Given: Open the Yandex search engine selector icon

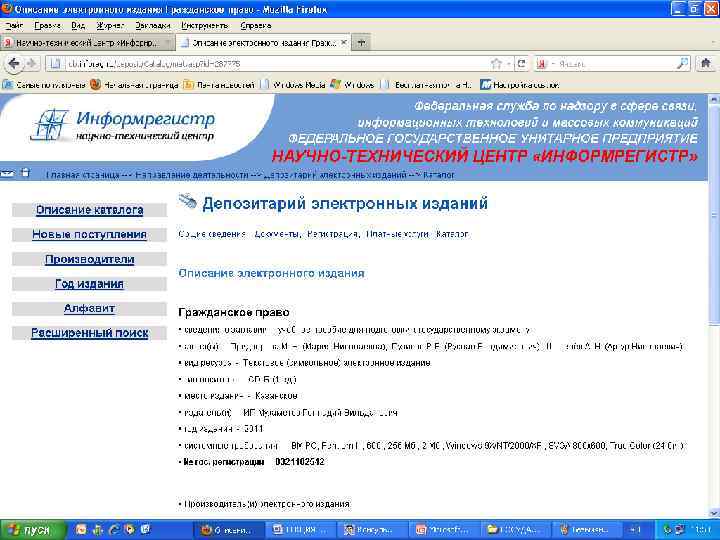Looking at the screenshot, I should click(x=542, y=64).
